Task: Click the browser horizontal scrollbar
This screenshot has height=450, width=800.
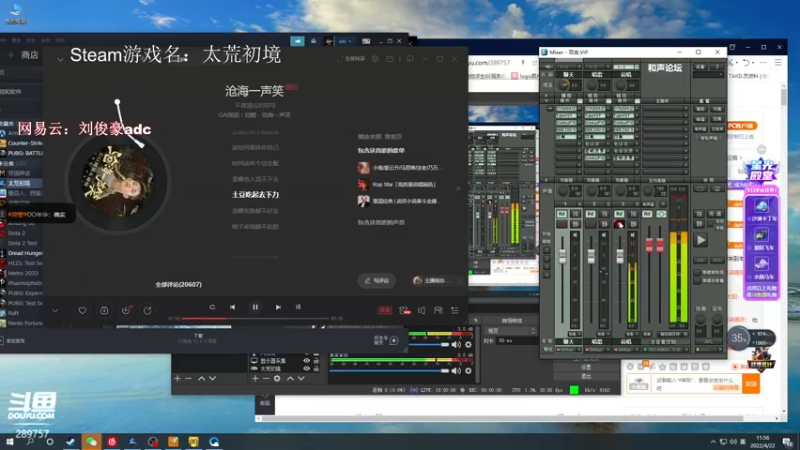Action: coord(503,418)
